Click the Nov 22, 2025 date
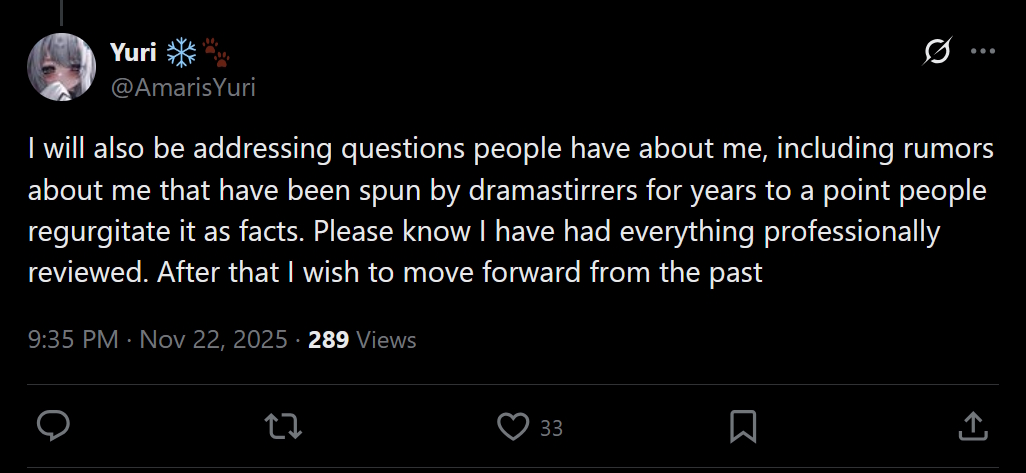Viewport: 1026px width, 473px height. click(212, 340)
